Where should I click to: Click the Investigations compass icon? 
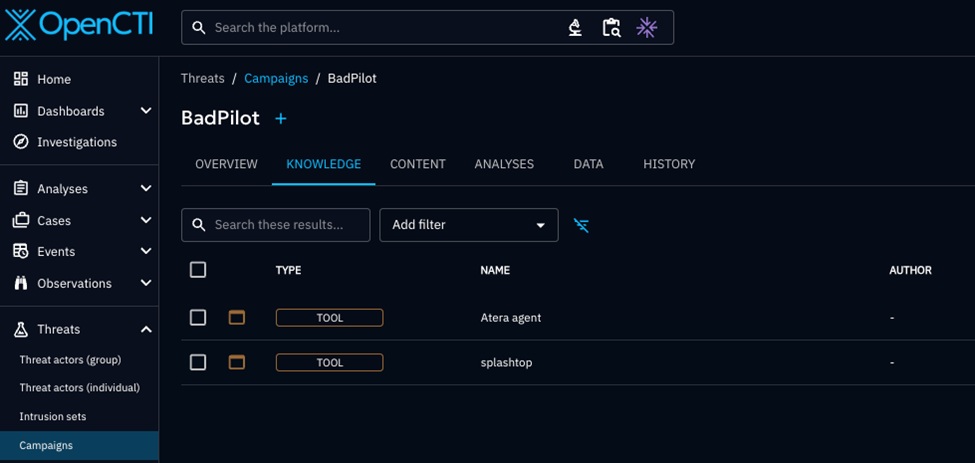(x=21, y=142)
